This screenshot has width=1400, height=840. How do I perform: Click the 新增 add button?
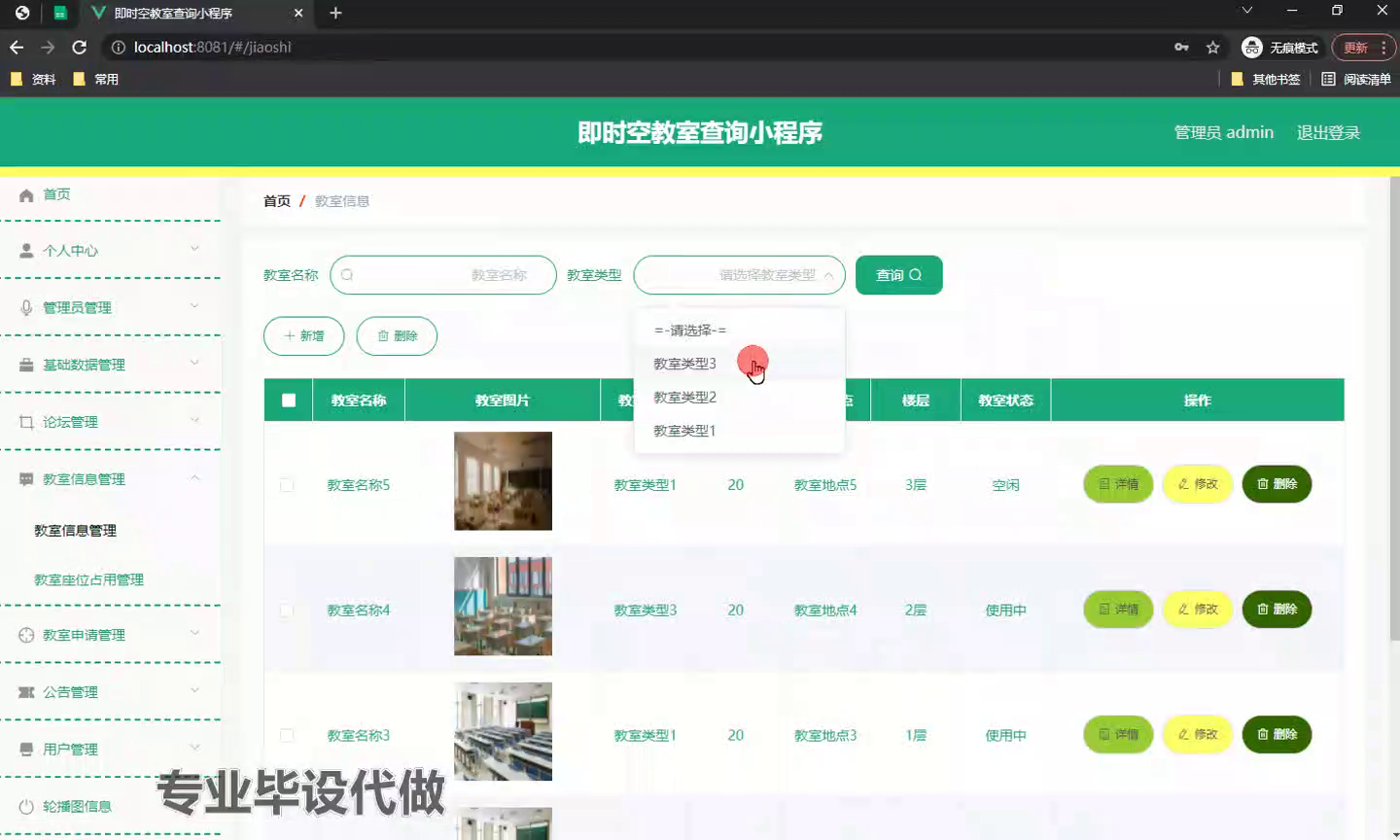(x=303, y=335)
